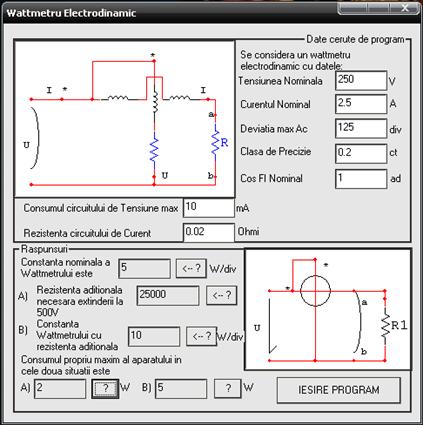Viewport: 423px width, 425px height.
Task: Select the consum propriu B result box
Action: [x=181, y=388]
